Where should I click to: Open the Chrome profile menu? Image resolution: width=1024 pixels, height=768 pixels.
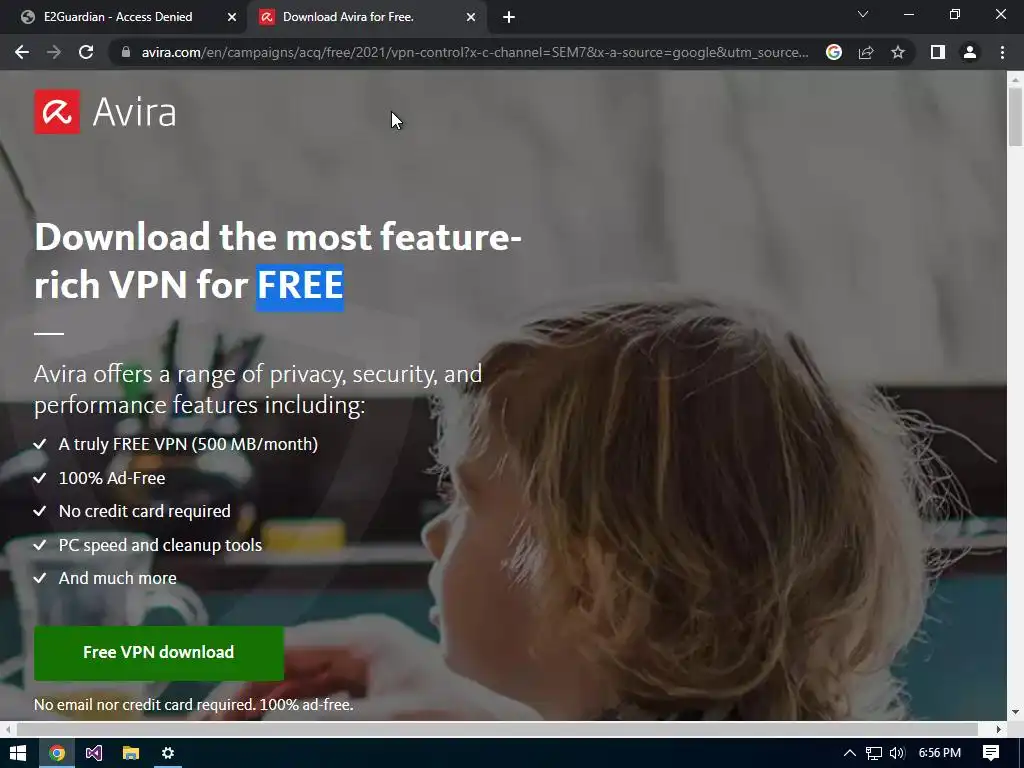tap(970, 52)
